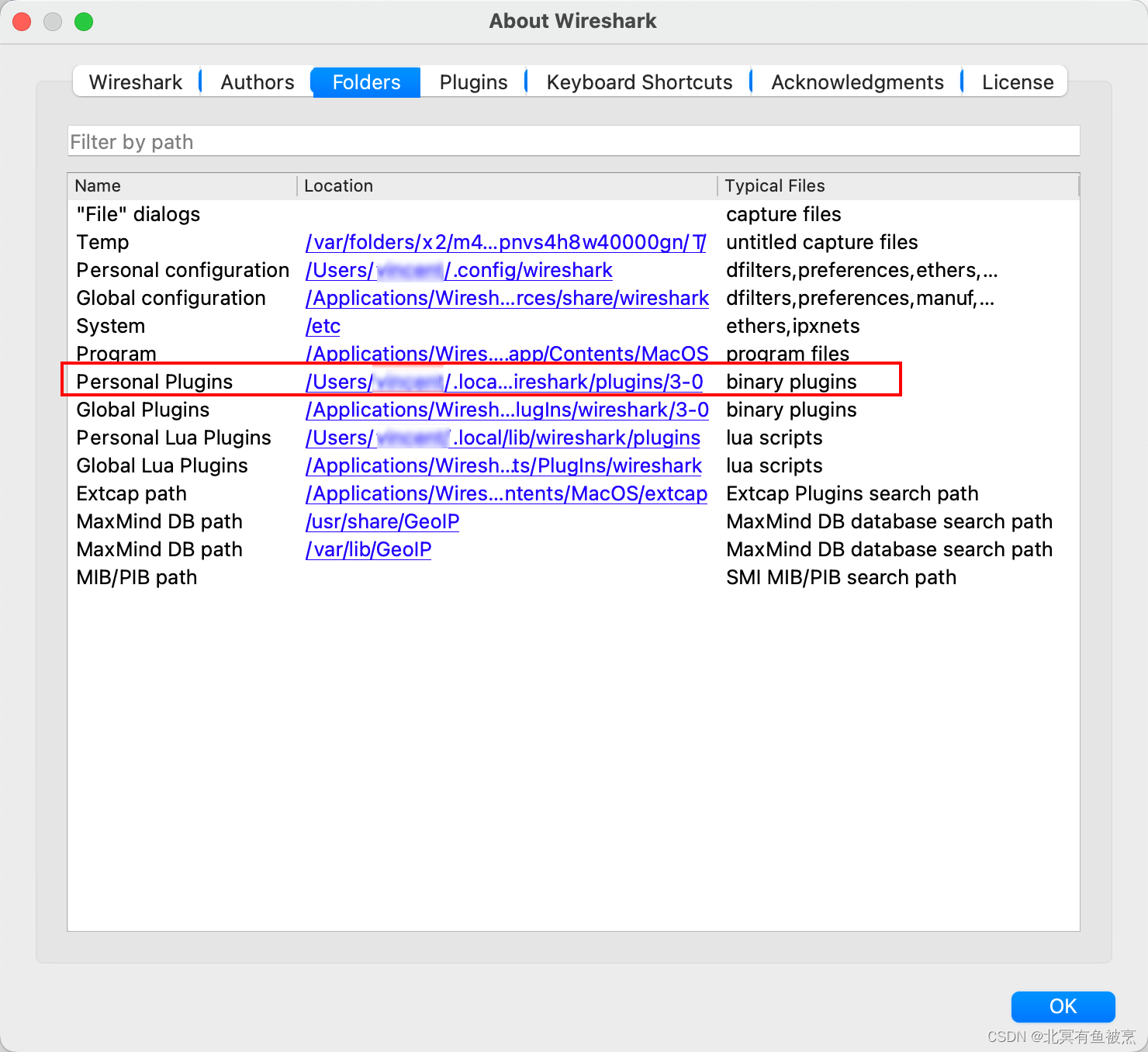The width and height of the screenshot is (1148, 1052).
Task: Open Program folder Contents/MacOS link
Action: coord(507,354)
